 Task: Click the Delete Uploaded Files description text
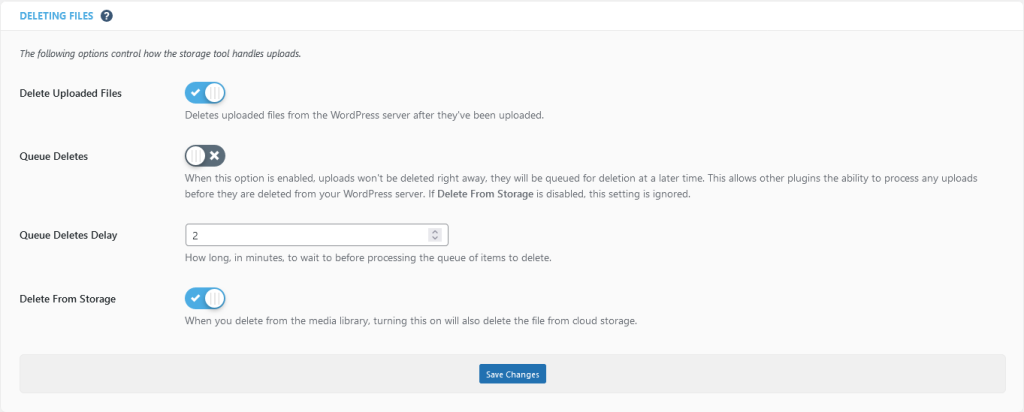[x=364, y=115]
